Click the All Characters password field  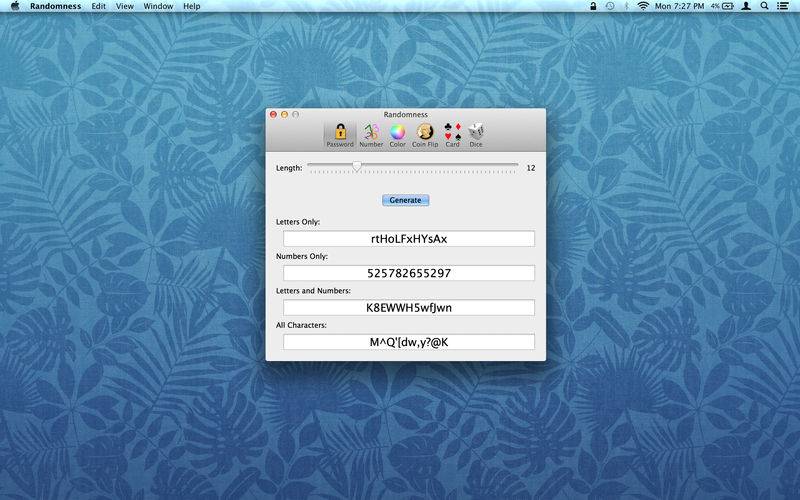tap(409, 342)
